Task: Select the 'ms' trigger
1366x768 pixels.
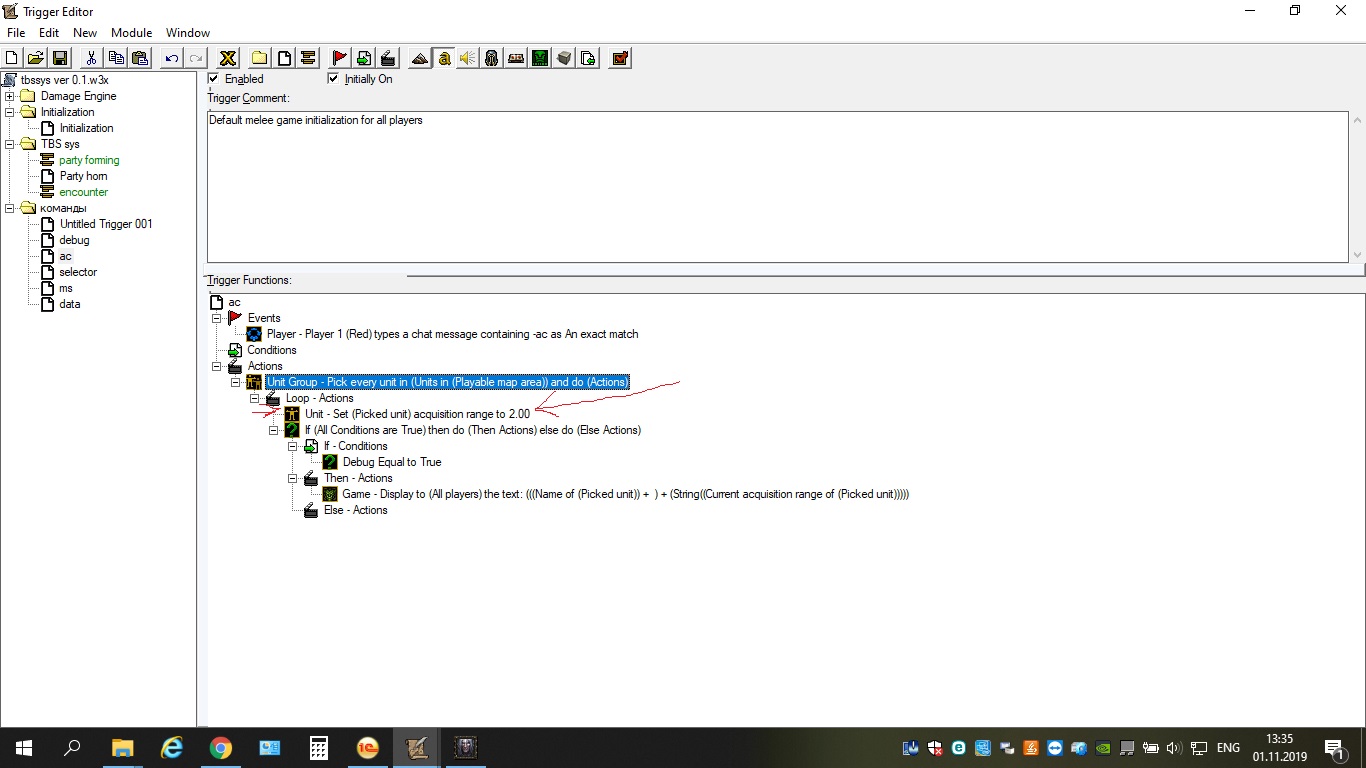Action: tap(66, 288)
